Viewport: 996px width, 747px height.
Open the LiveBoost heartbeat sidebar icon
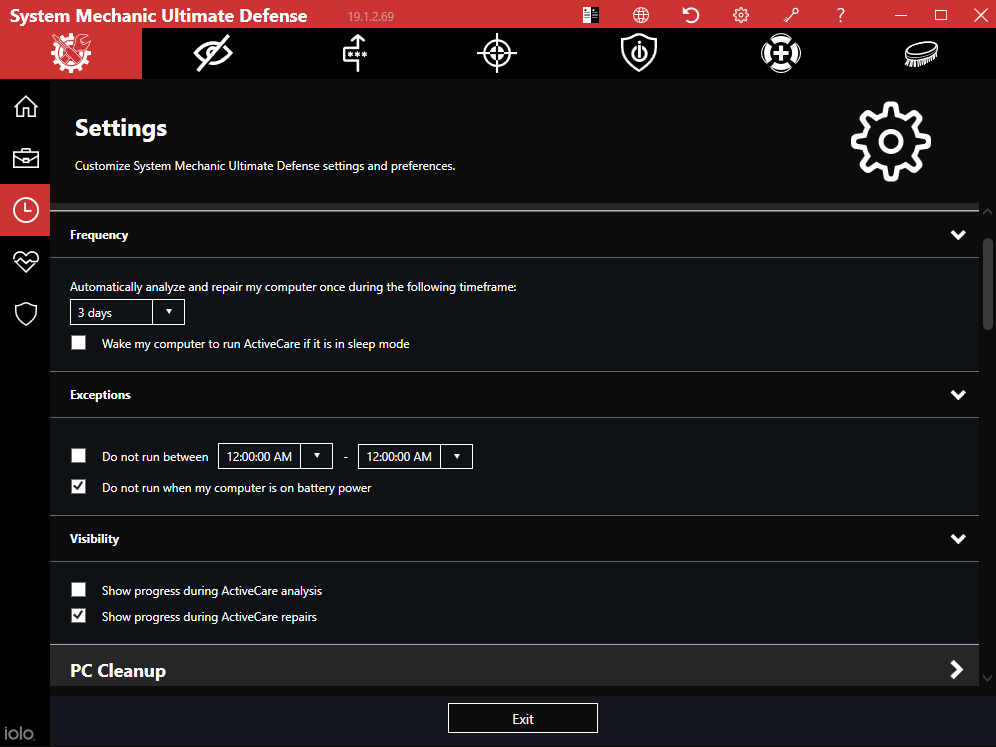[25, 261]
